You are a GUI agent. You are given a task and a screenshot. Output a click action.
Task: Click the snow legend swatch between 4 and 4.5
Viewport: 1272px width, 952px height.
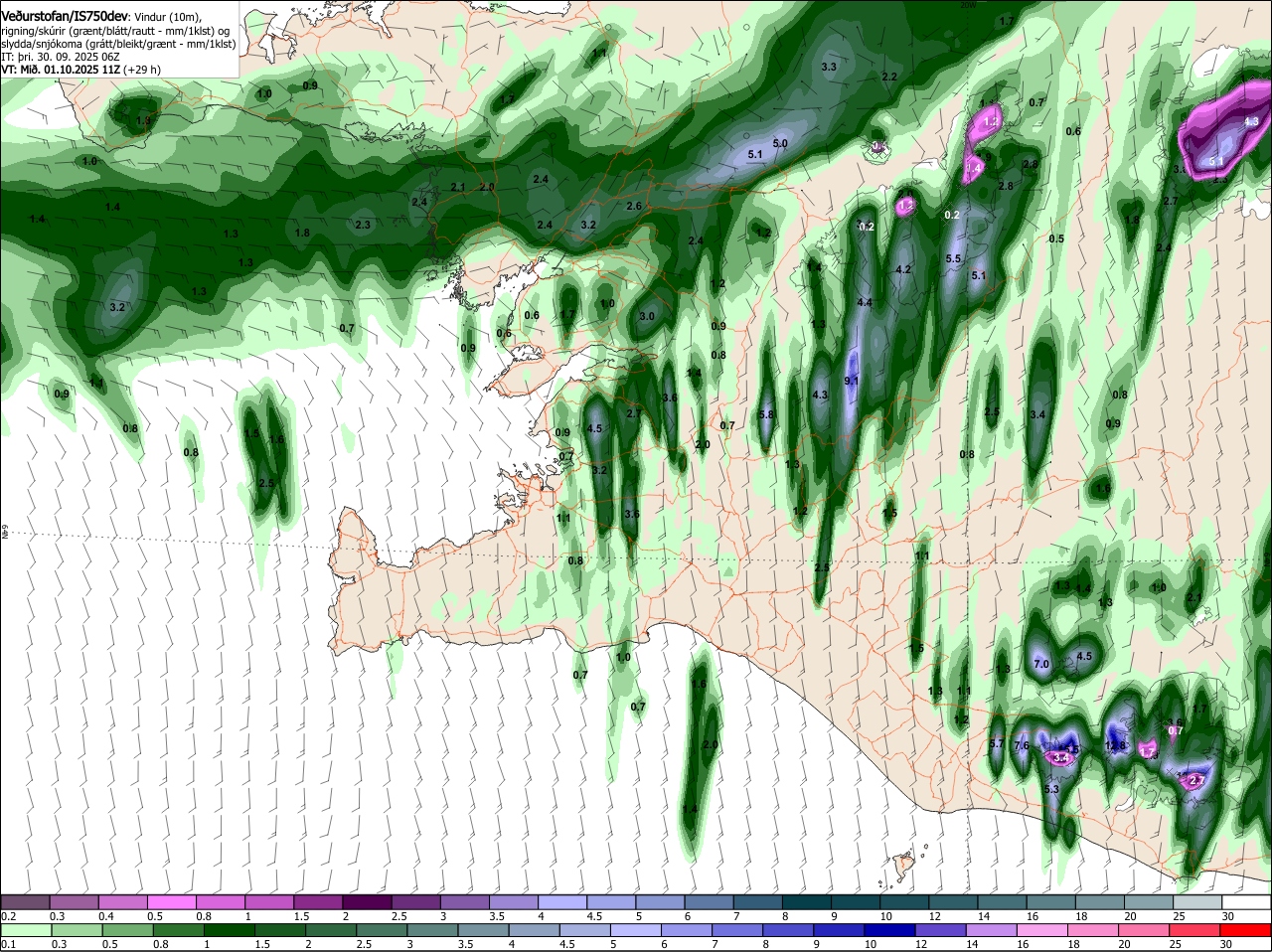[564, 901]
